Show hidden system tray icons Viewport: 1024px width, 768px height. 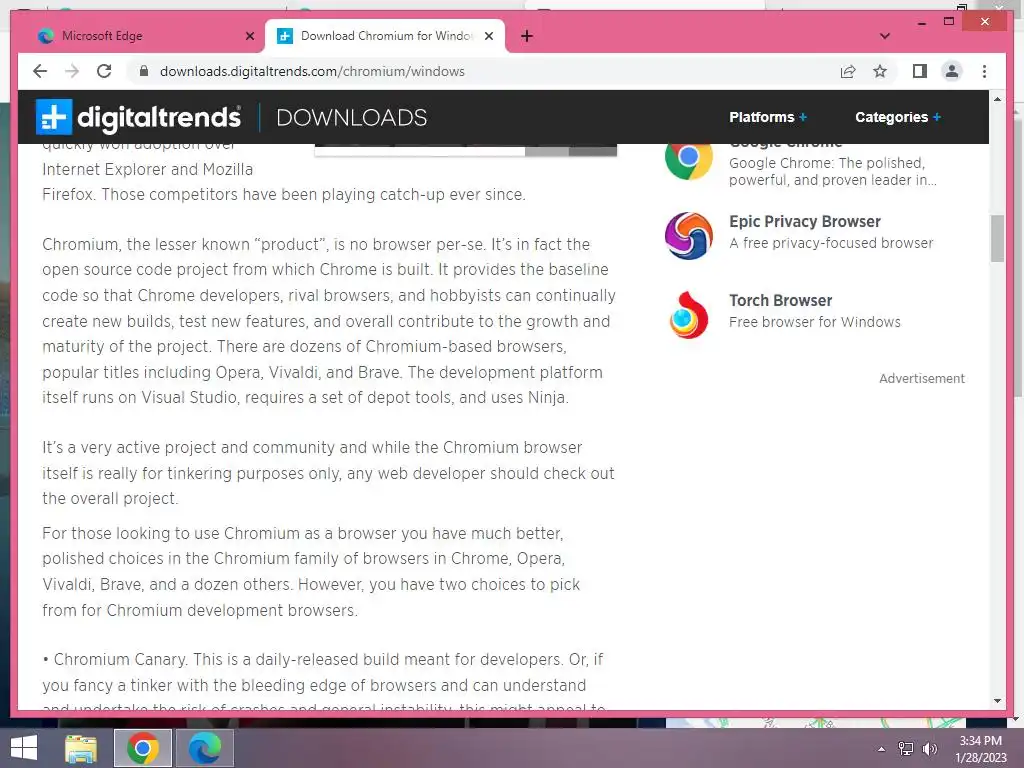coord(881,749)
